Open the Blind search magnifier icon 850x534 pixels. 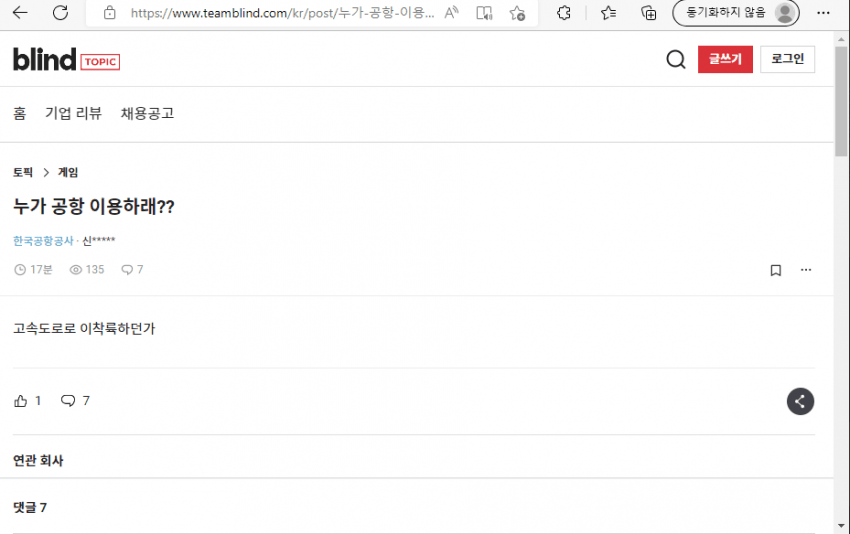pos(675,59)
